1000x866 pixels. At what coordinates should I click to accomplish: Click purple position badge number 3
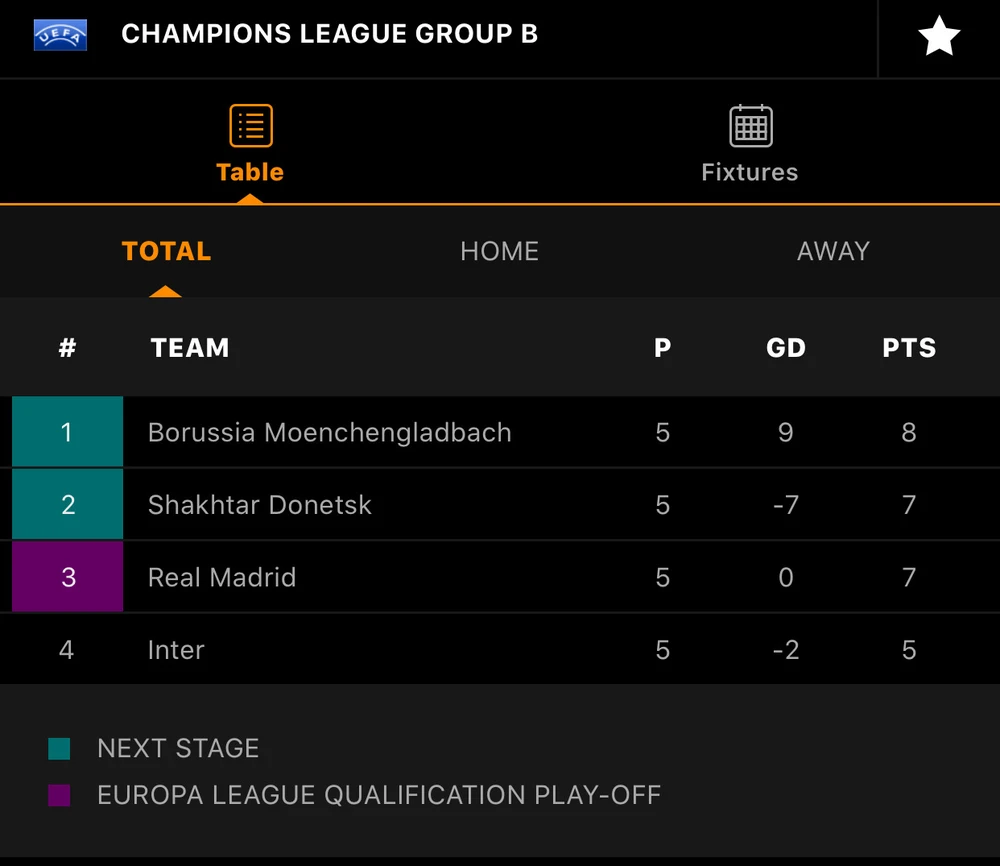(67, 577)
